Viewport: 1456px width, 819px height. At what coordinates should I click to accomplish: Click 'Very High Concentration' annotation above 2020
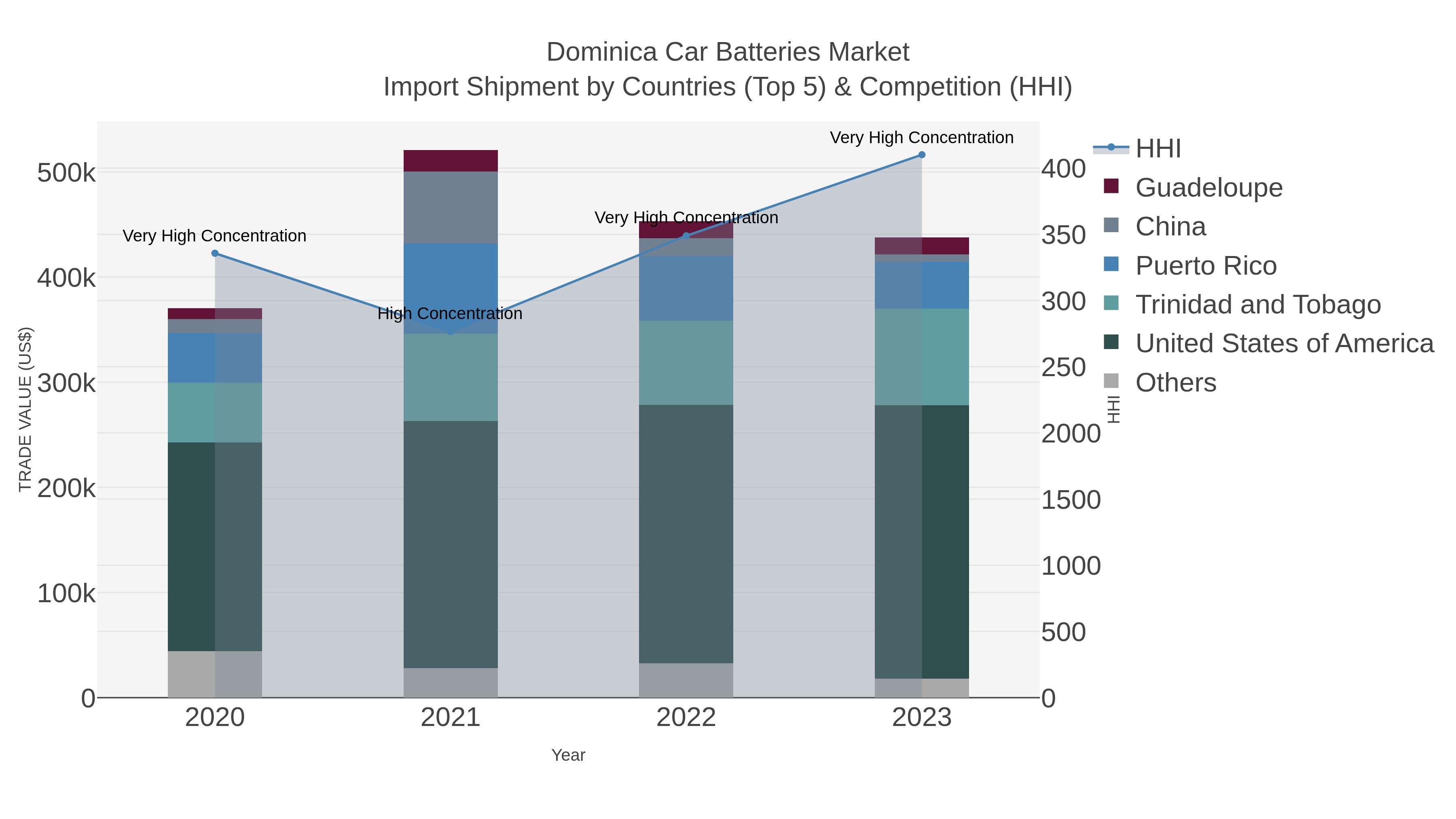pyautogui.click(x=214, y=236)
